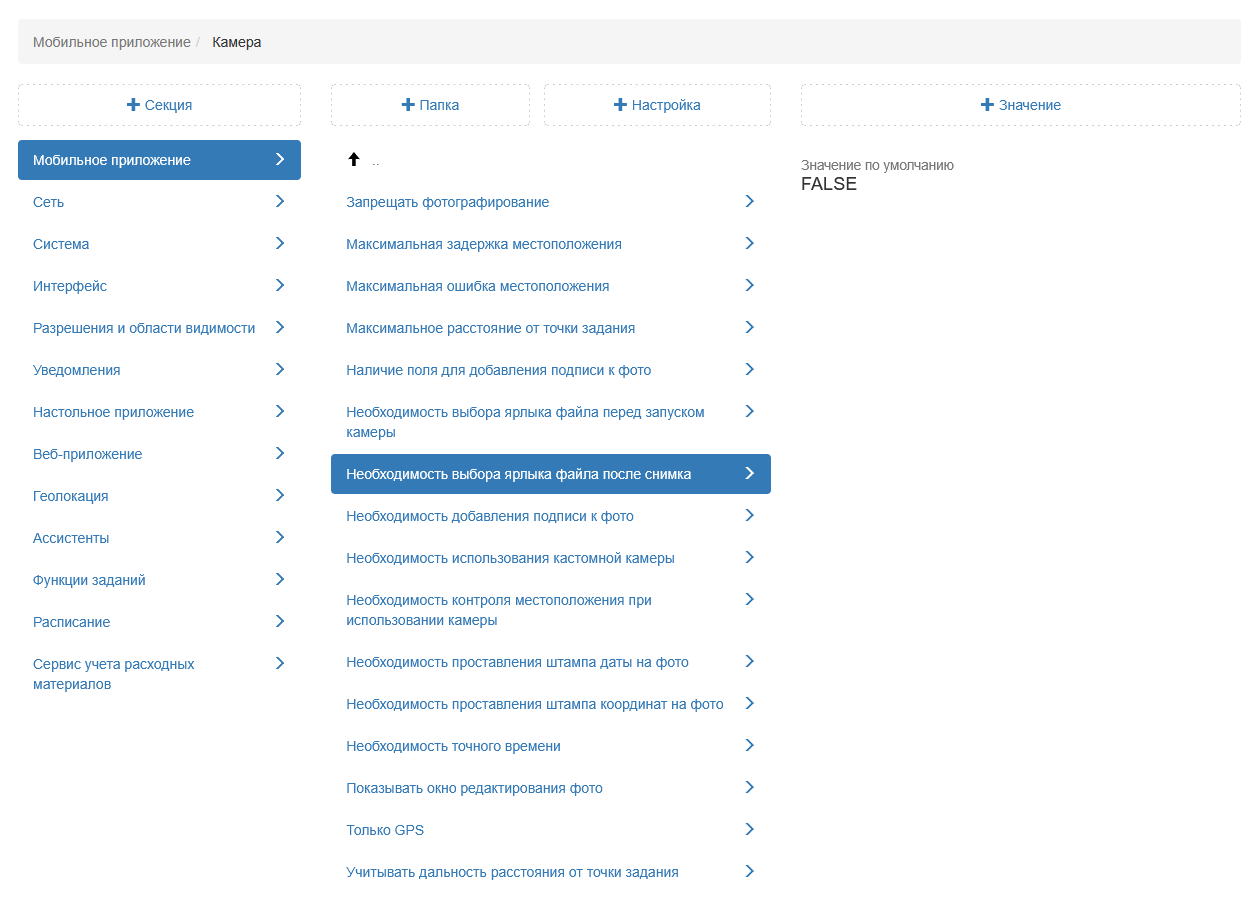Add a new value via Значение button
The height and width of the screenshot is (904, 1259).
pos(1020,105)
